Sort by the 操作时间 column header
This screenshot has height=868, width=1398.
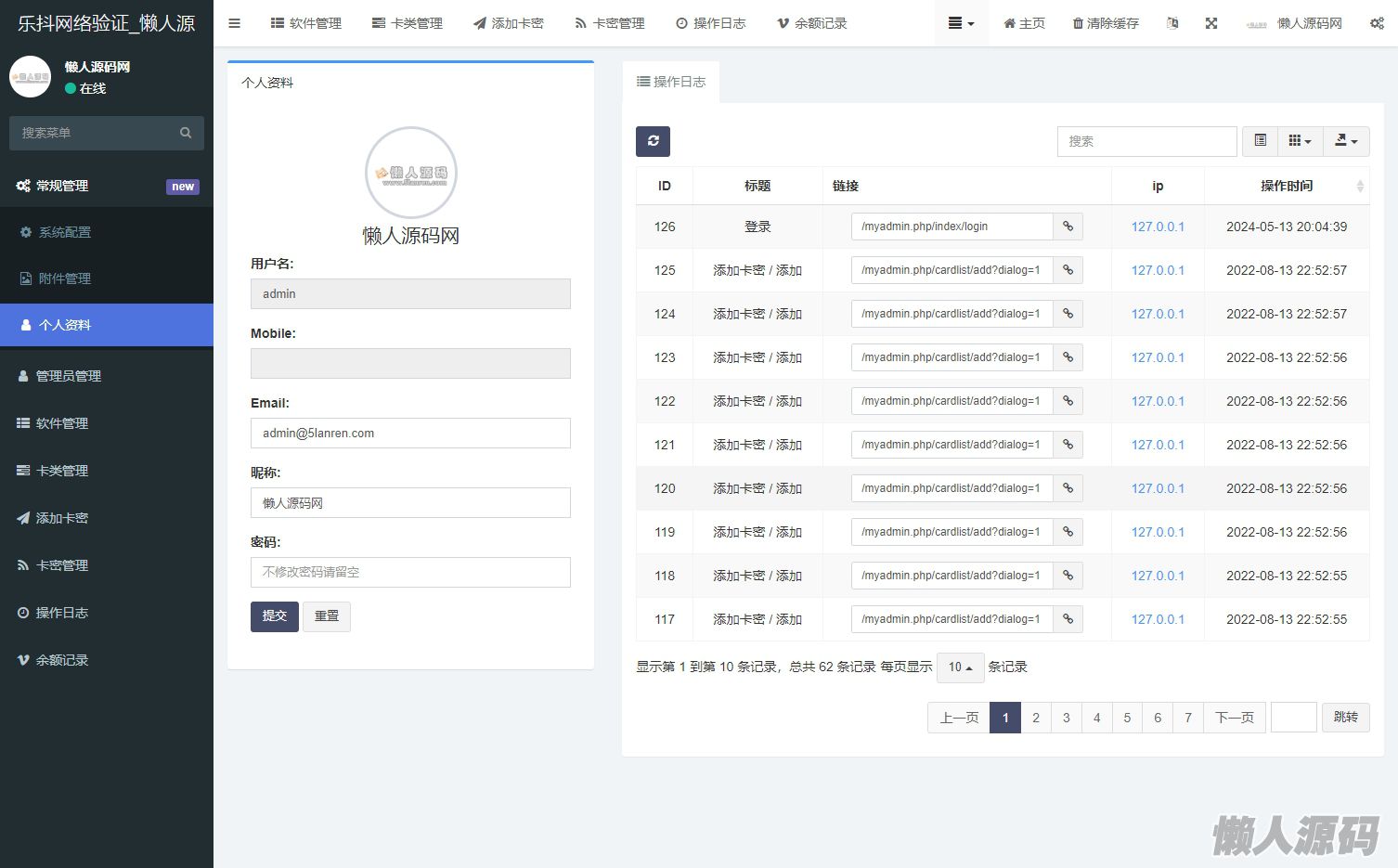(1287, 186)
